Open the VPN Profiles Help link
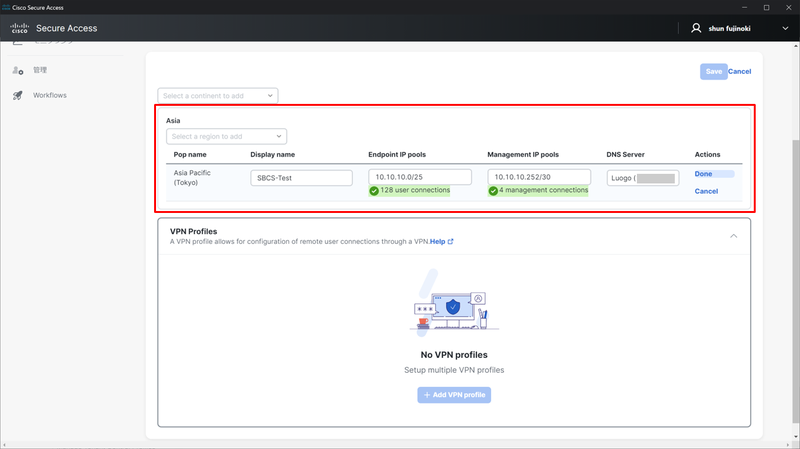This screenshot has width=800, height=449. point(437,242)
